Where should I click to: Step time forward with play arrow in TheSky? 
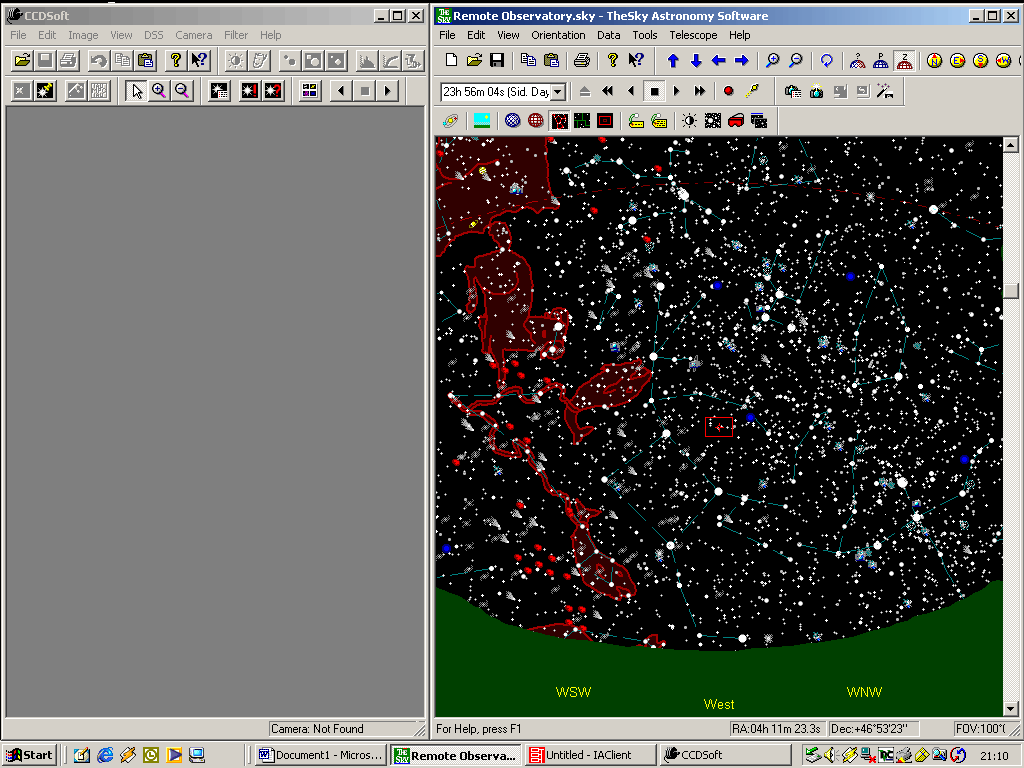(677, 91)
